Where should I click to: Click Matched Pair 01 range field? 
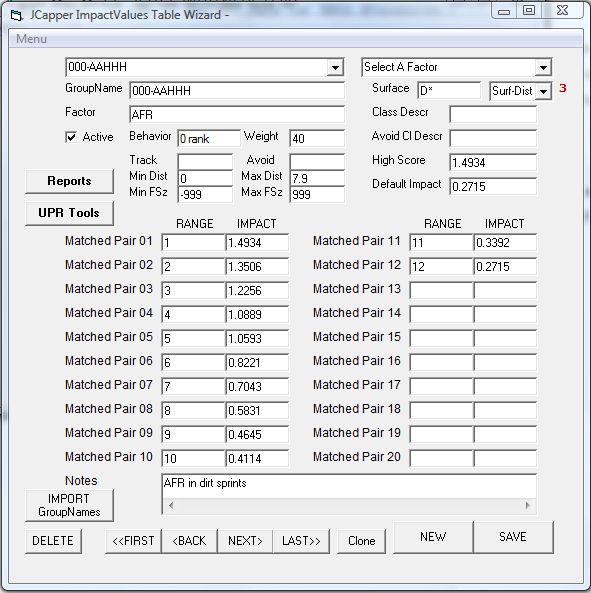click(x=194, y=242)
